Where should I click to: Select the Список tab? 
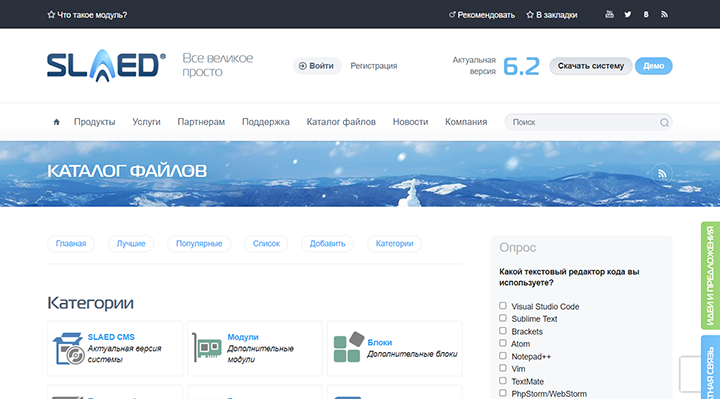[x=266, y=244]
